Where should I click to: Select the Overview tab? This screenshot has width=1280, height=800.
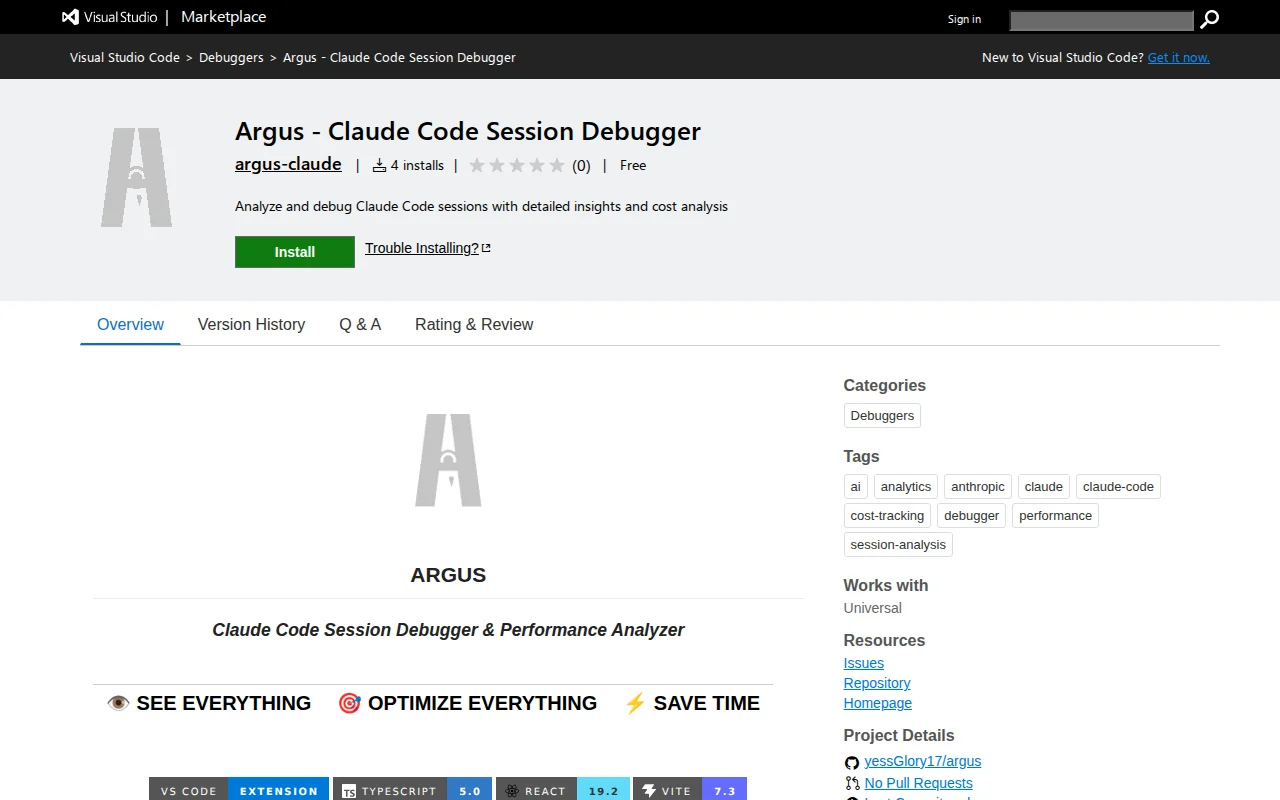point(130,324)
